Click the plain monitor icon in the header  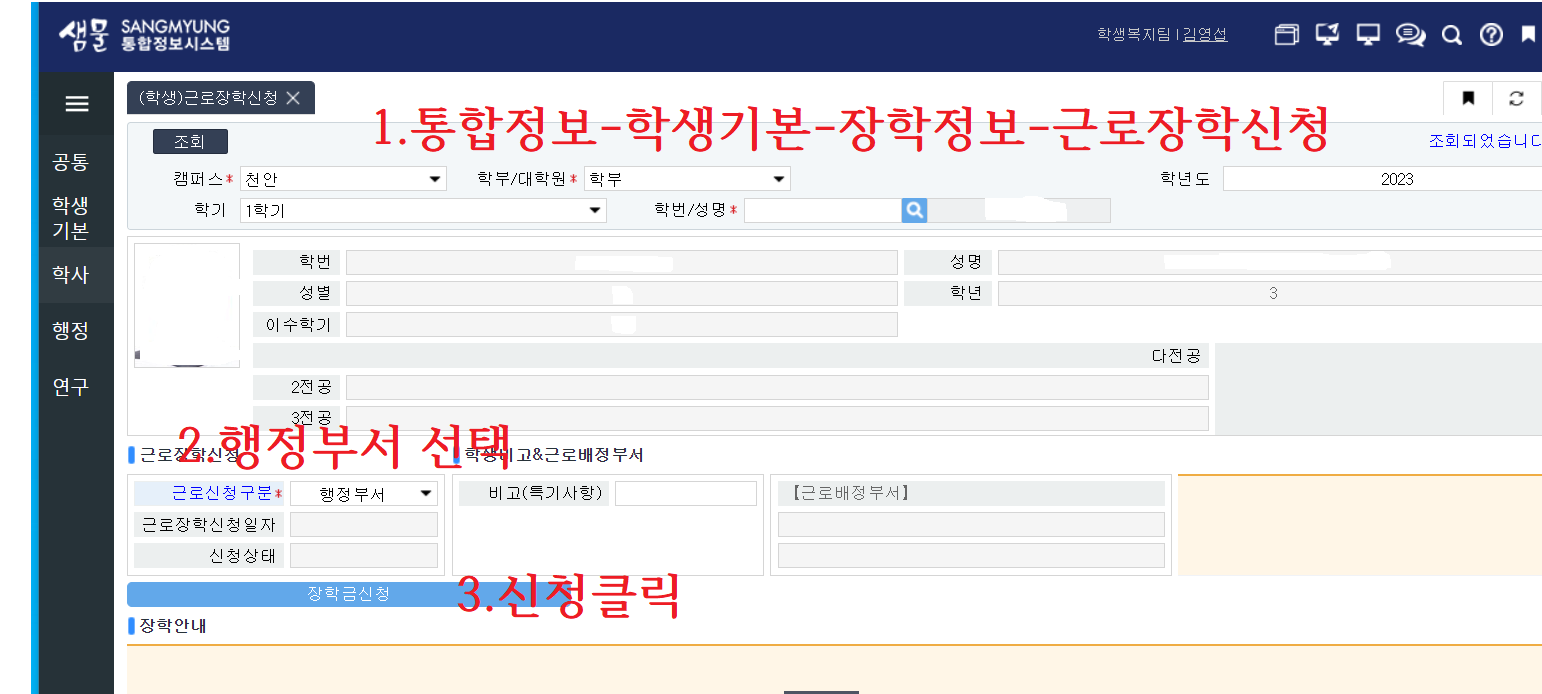point(1368,35)
